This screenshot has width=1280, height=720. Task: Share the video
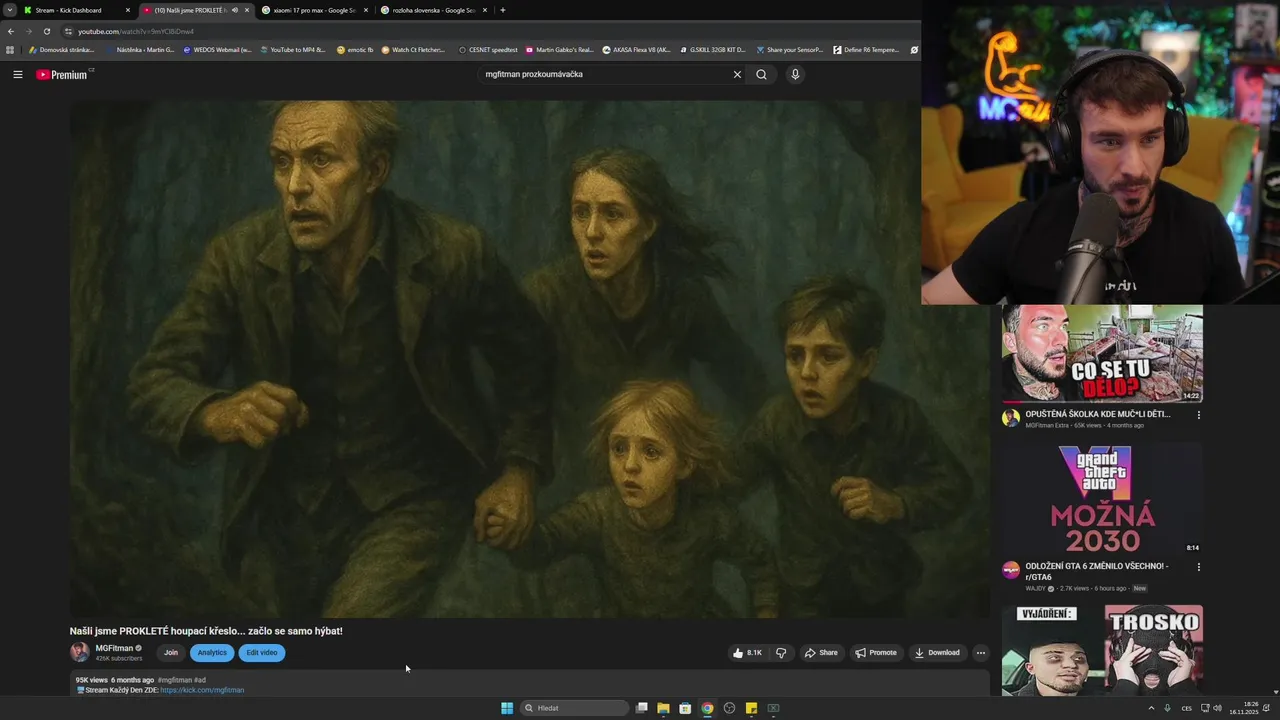pyautogui.click(x=821, y=653)
